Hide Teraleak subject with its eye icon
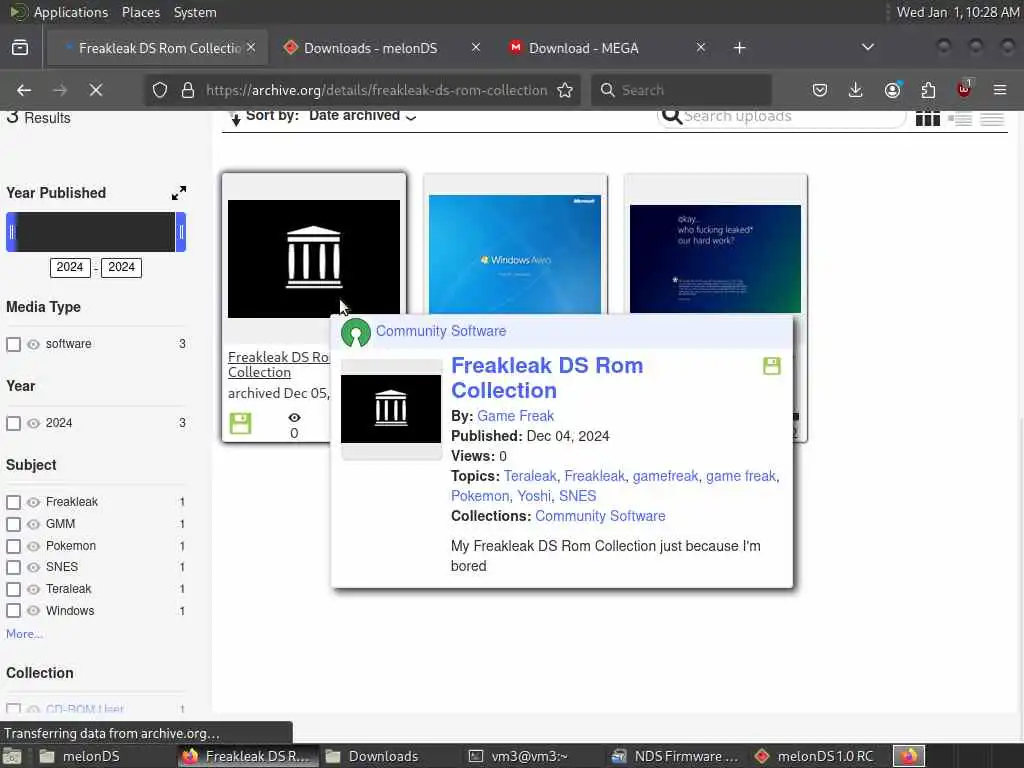1024x768 pixels. coord(33,589)
